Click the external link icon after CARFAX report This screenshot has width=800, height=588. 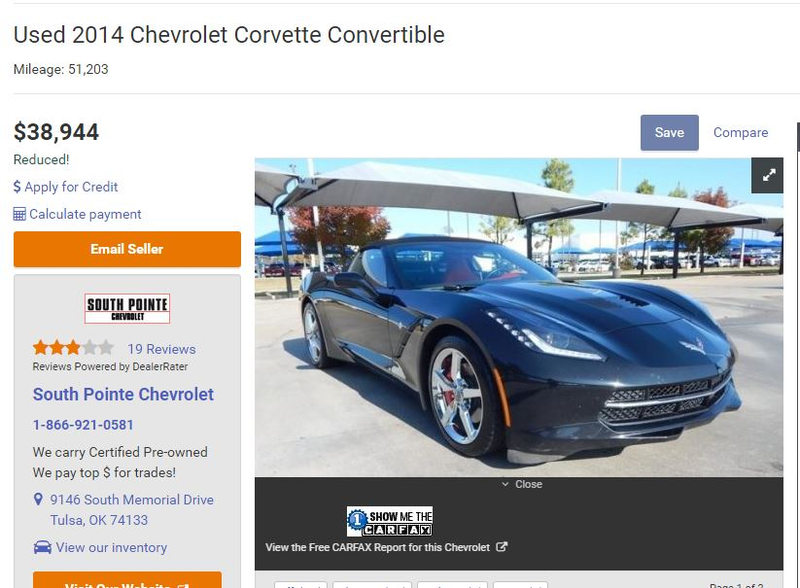(x=502, y=547)
